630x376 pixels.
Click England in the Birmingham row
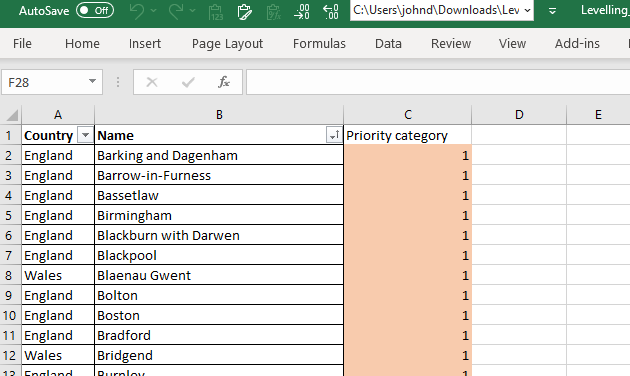58,216
